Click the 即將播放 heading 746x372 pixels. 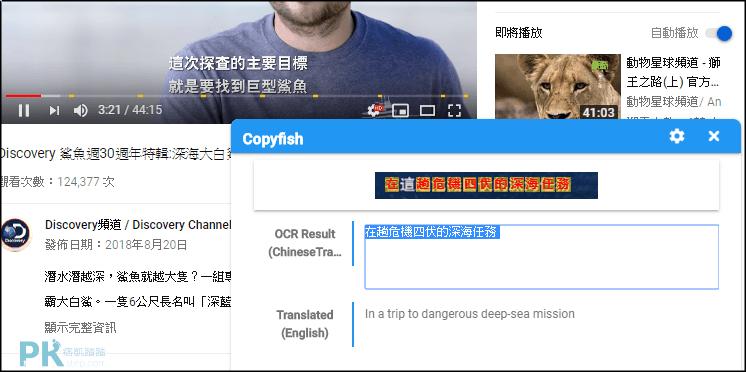pyautogui.click(x=519, y=33)
